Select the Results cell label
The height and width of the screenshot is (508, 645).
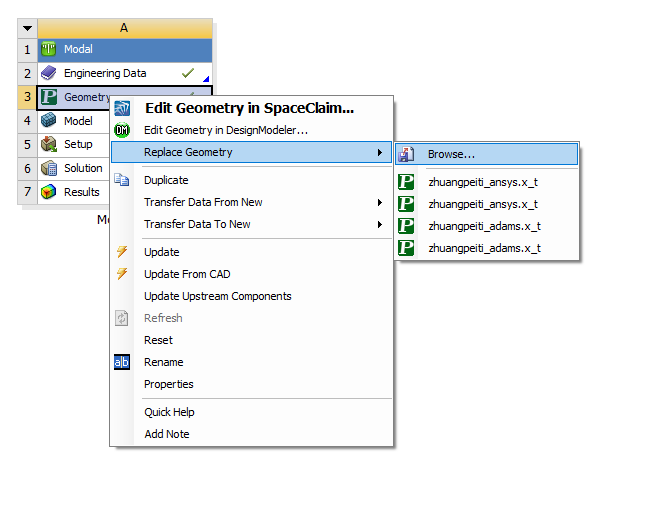(81, 192)
